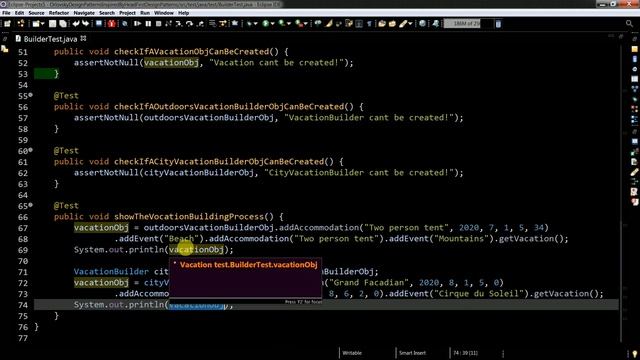The width and height of the screenshot is (640, 360).
Task: Click the Step Return debug icon
Action: [x=200, y=24]
